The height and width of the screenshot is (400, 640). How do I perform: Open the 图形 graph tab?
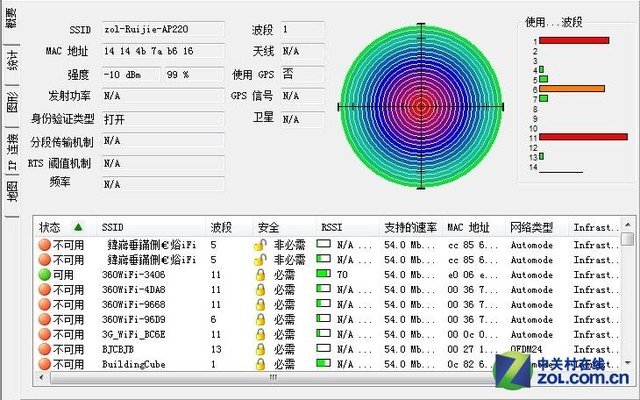click(x=12, y=102)
